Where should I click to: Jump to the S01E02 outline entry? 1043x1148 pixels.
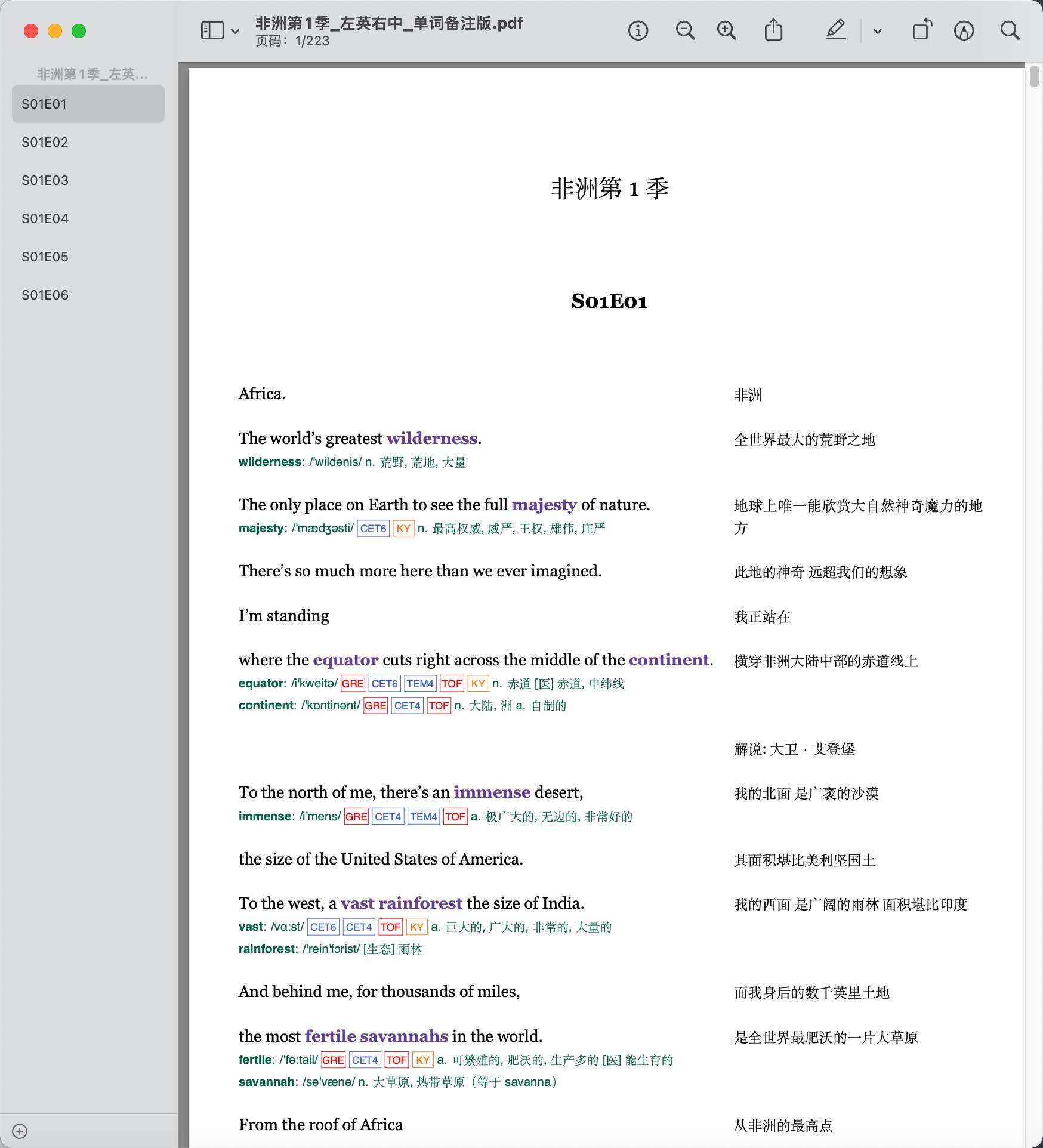tap(88, 142)
